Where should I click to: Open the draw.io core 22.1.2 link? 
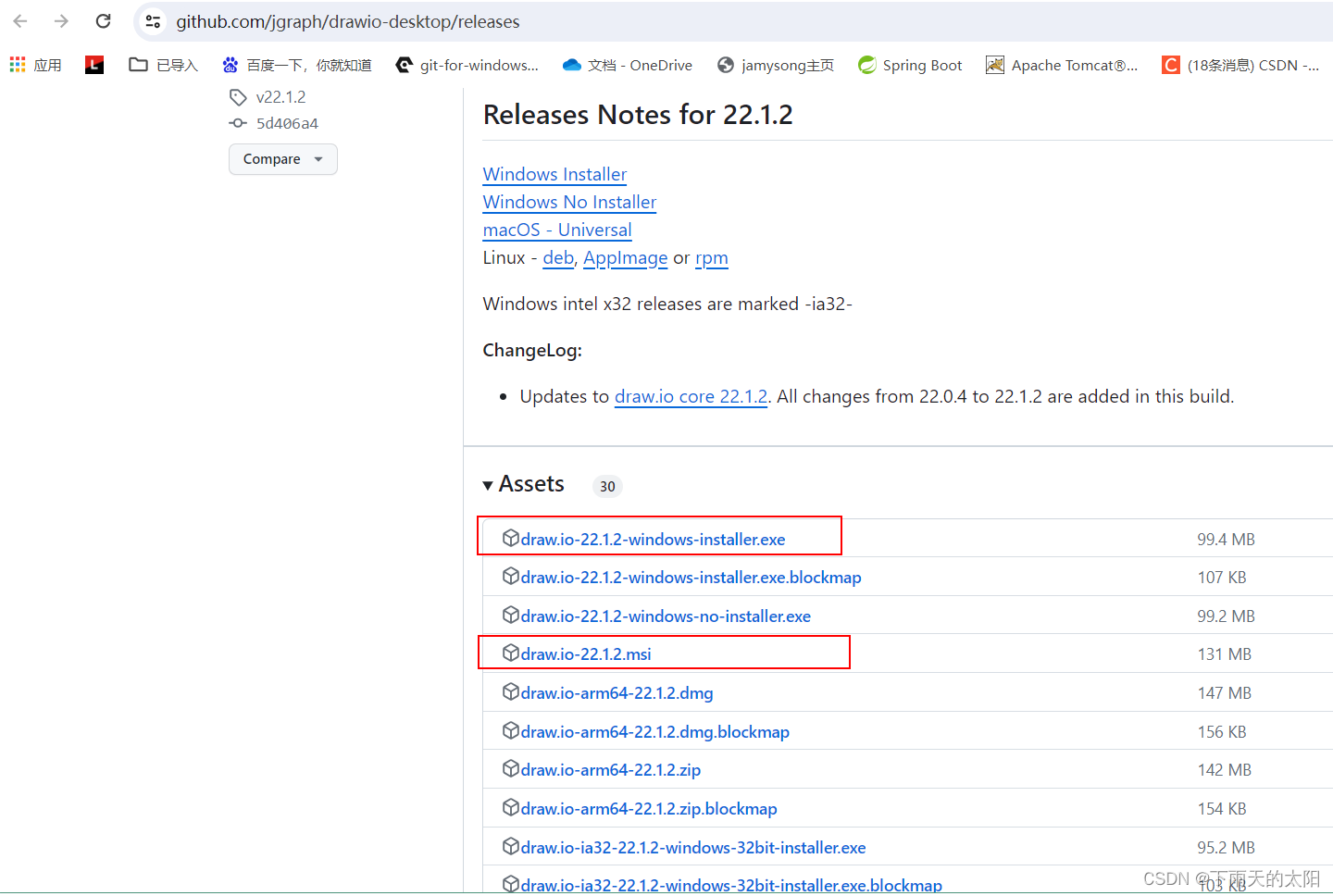[x=691, y=396]
